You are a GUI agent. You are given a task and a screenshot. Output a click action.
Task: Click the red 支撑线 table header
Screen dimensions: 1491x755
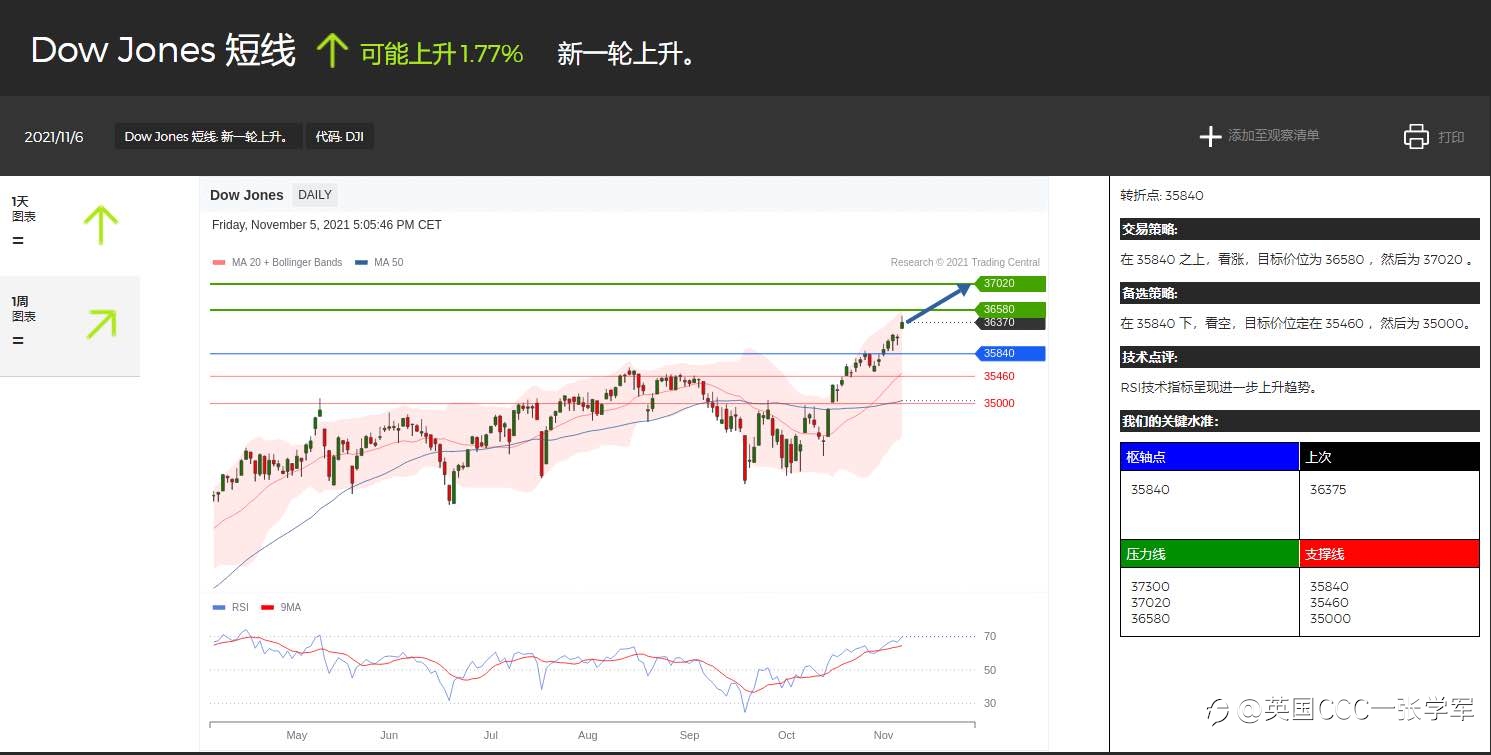[x=1389, y=554]
